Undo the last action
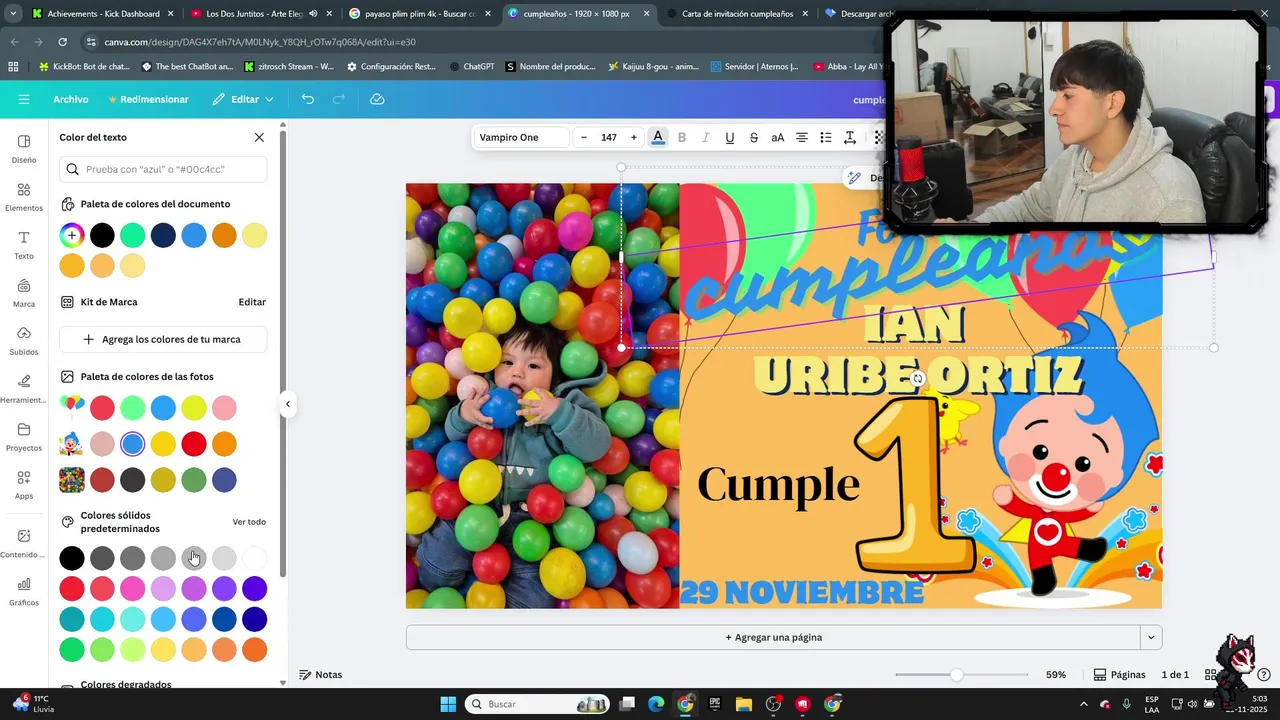 tap(308, 99)
